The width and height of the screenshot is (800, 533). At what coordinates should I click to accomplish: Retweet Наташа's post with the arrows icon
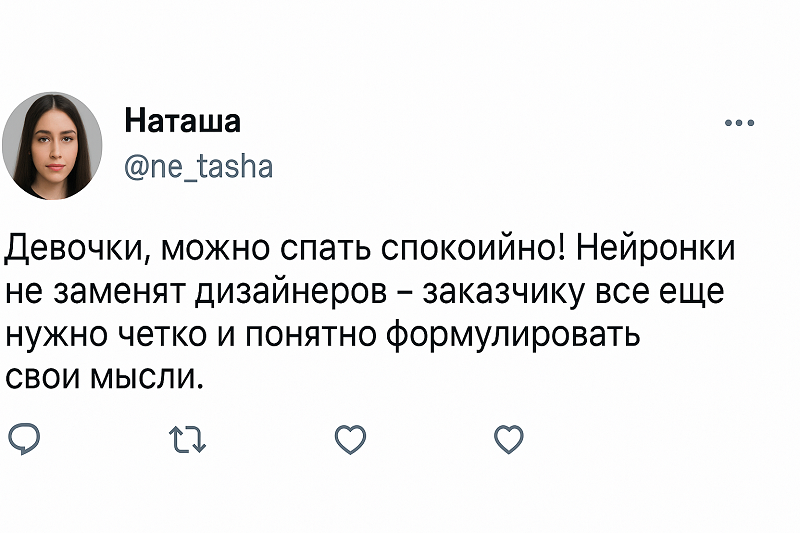point(188,439)
